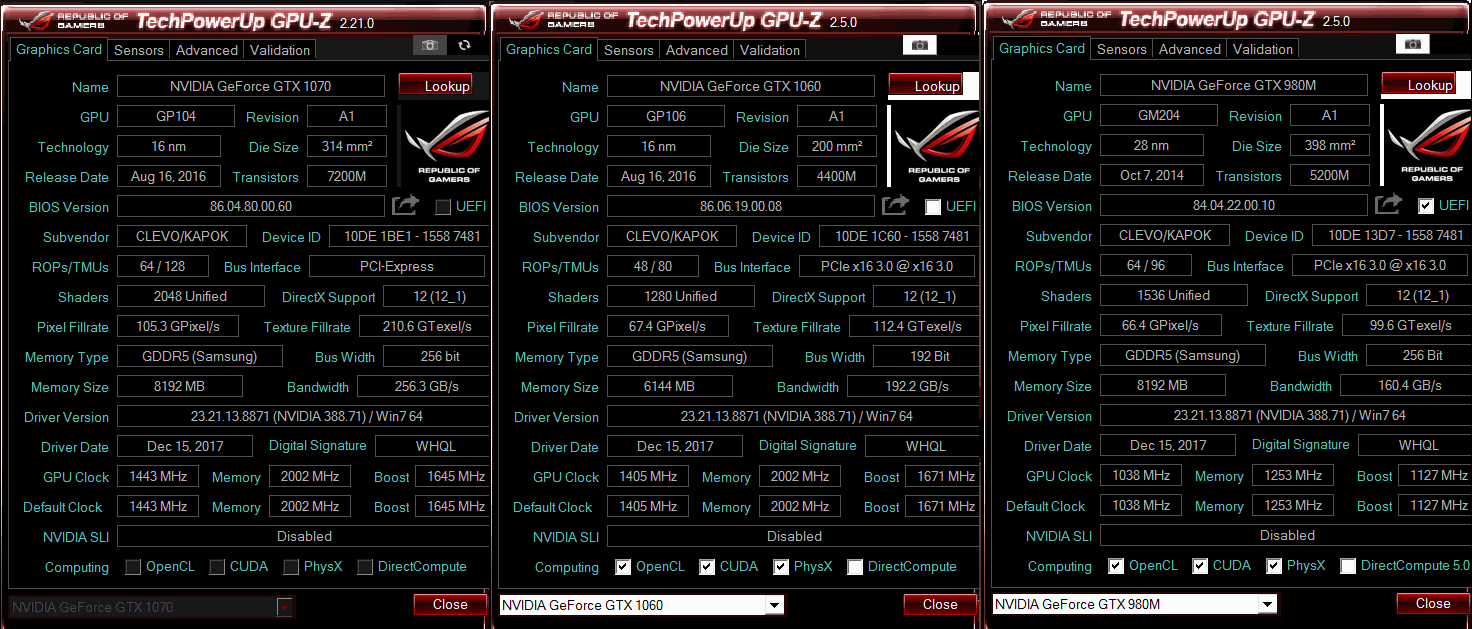Image resolution: width=1472 pixels, height=629 pixels.
Task: Open Advanced tab in GTX 980M window
Action: [1190, 49]
